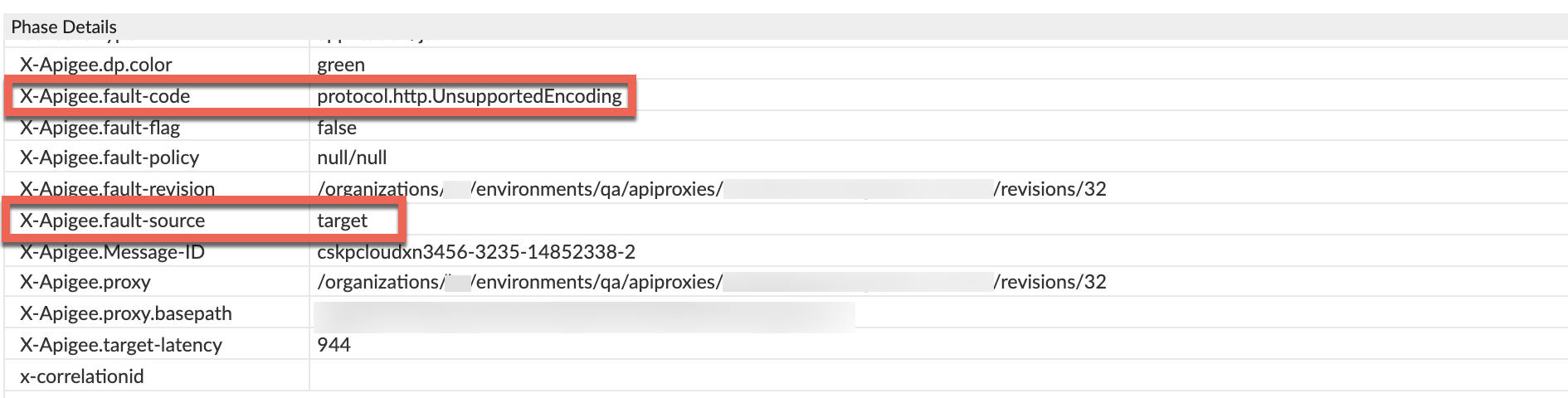Select the X-Apigee.fault-code header name
The height and width of the screenshot is (398, 1568).
105,96
